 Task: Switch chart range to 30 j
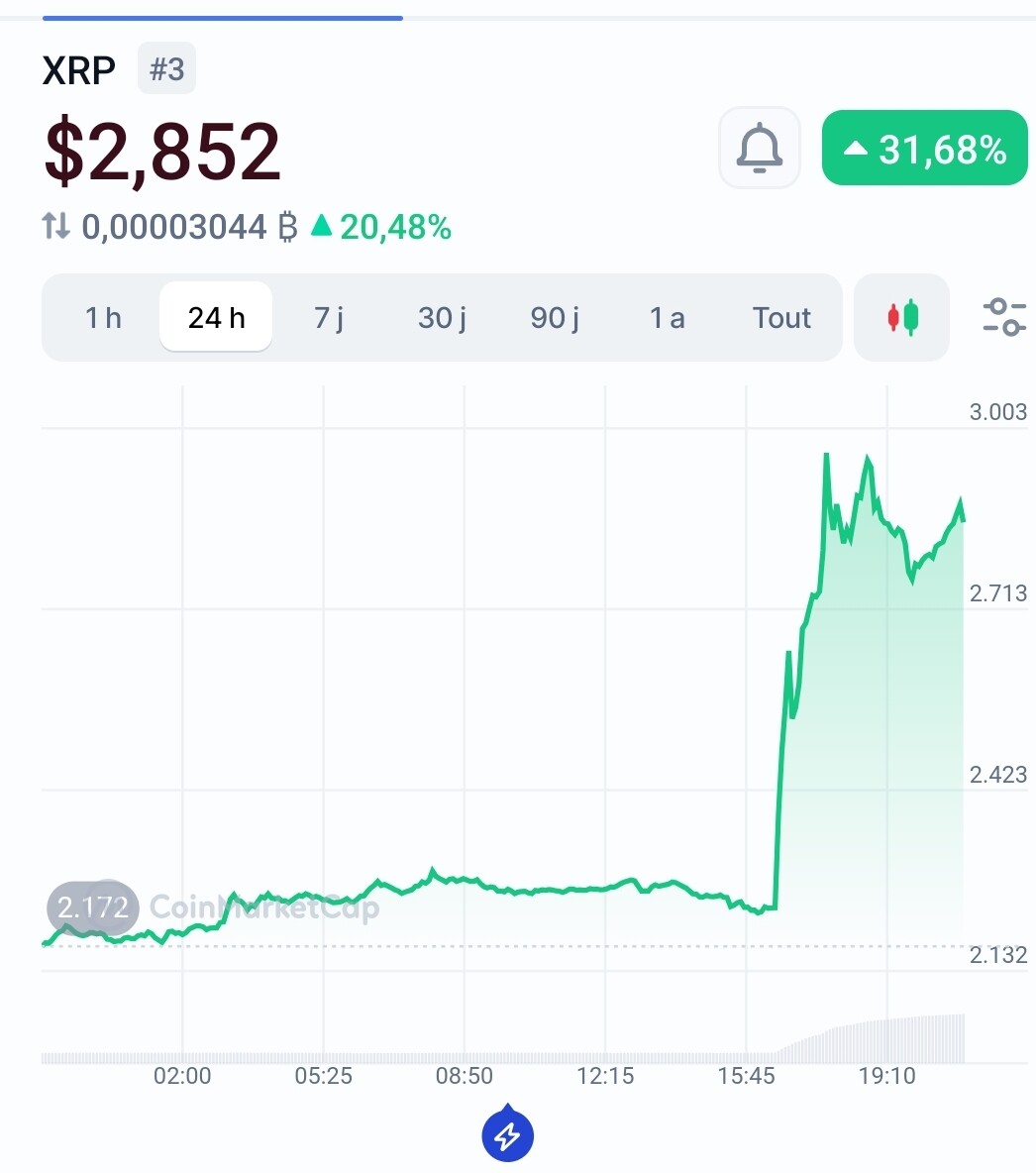coord(442,317)
